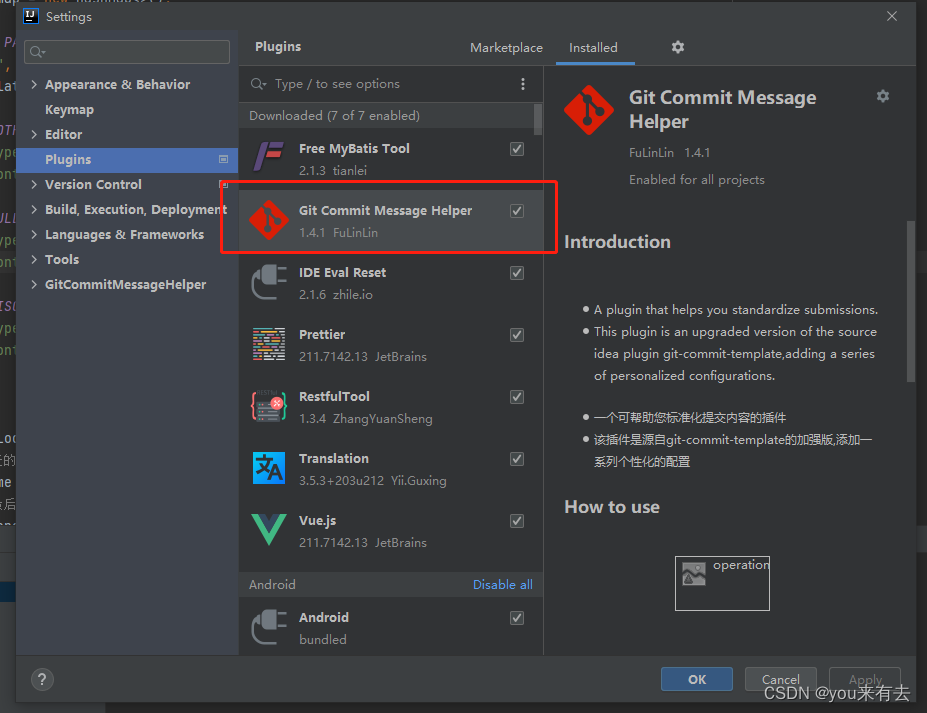
Task: Click the Apply button
Action: tap(865, 679)
